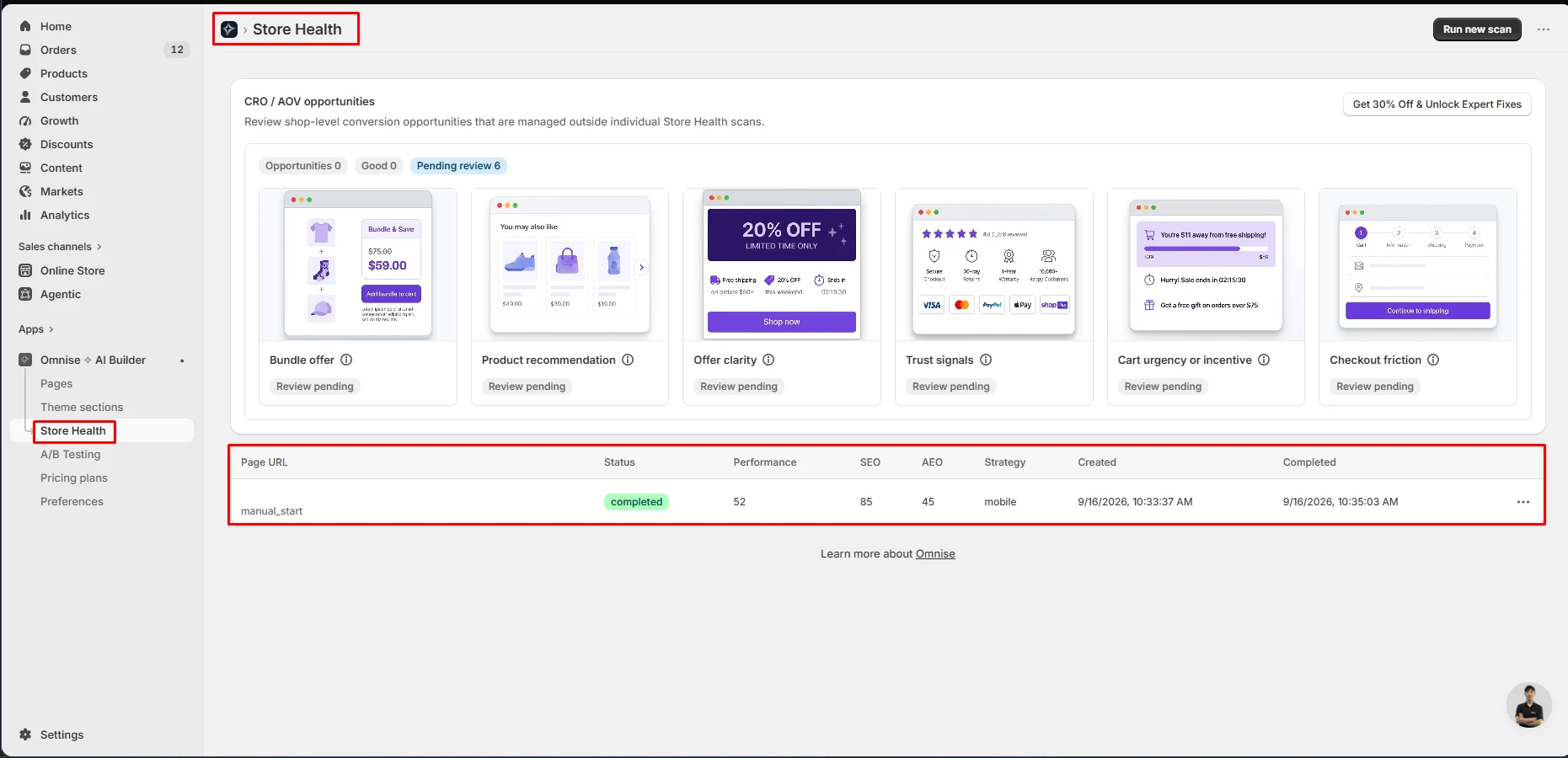Click the Omnise logo in page header
Image resolution: width=1568 pixels, height=758 pixels.
[x=229, y=29]
